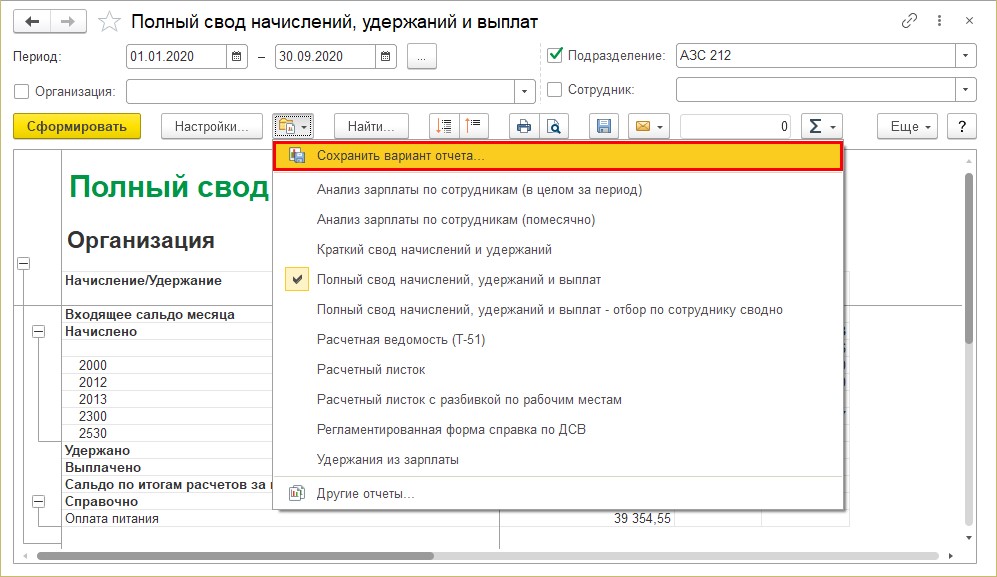Go forward with the right arrow button

point(67,22)
